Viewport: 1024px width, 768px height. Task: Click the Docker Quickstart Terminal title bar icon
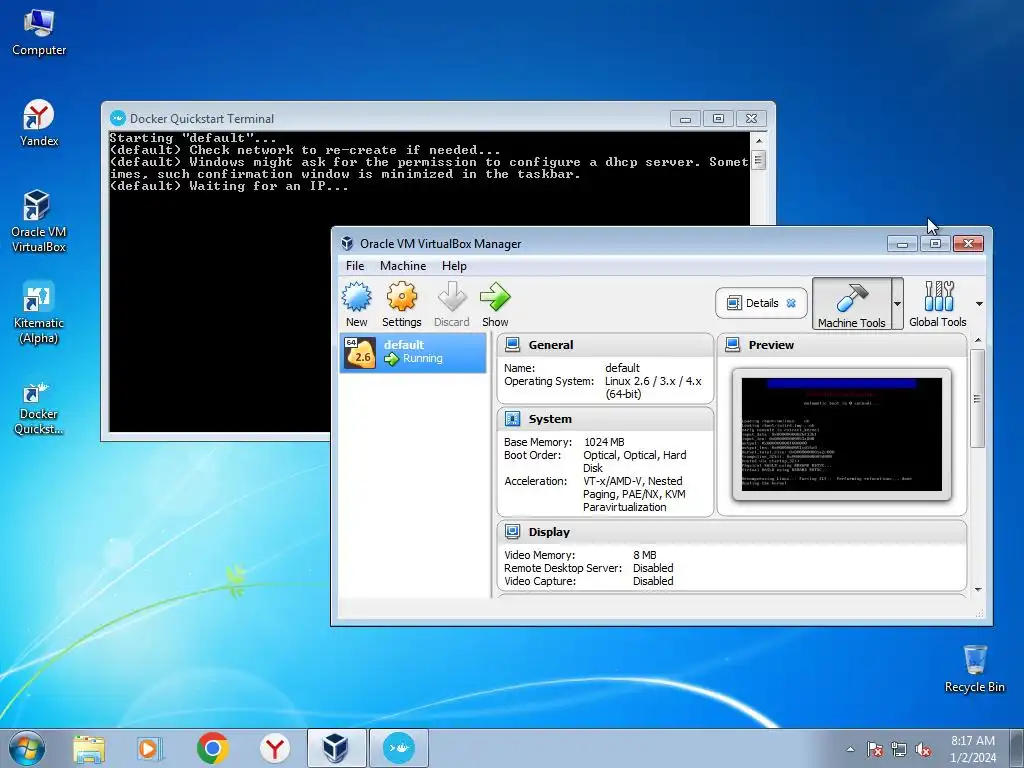pos(118,118)
